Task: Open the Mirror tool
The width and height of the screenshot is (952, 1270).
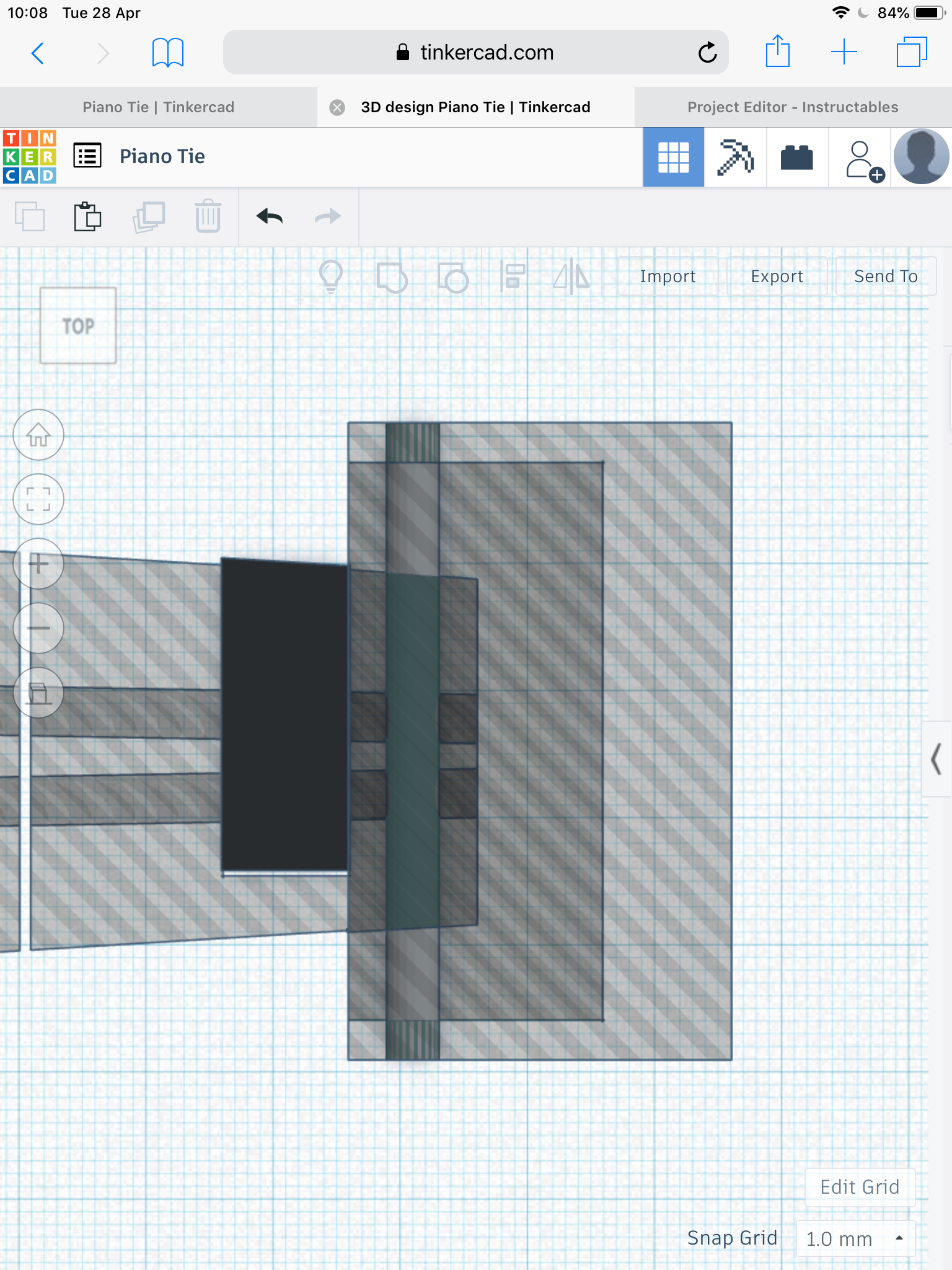Action: [x=571, y=277]
